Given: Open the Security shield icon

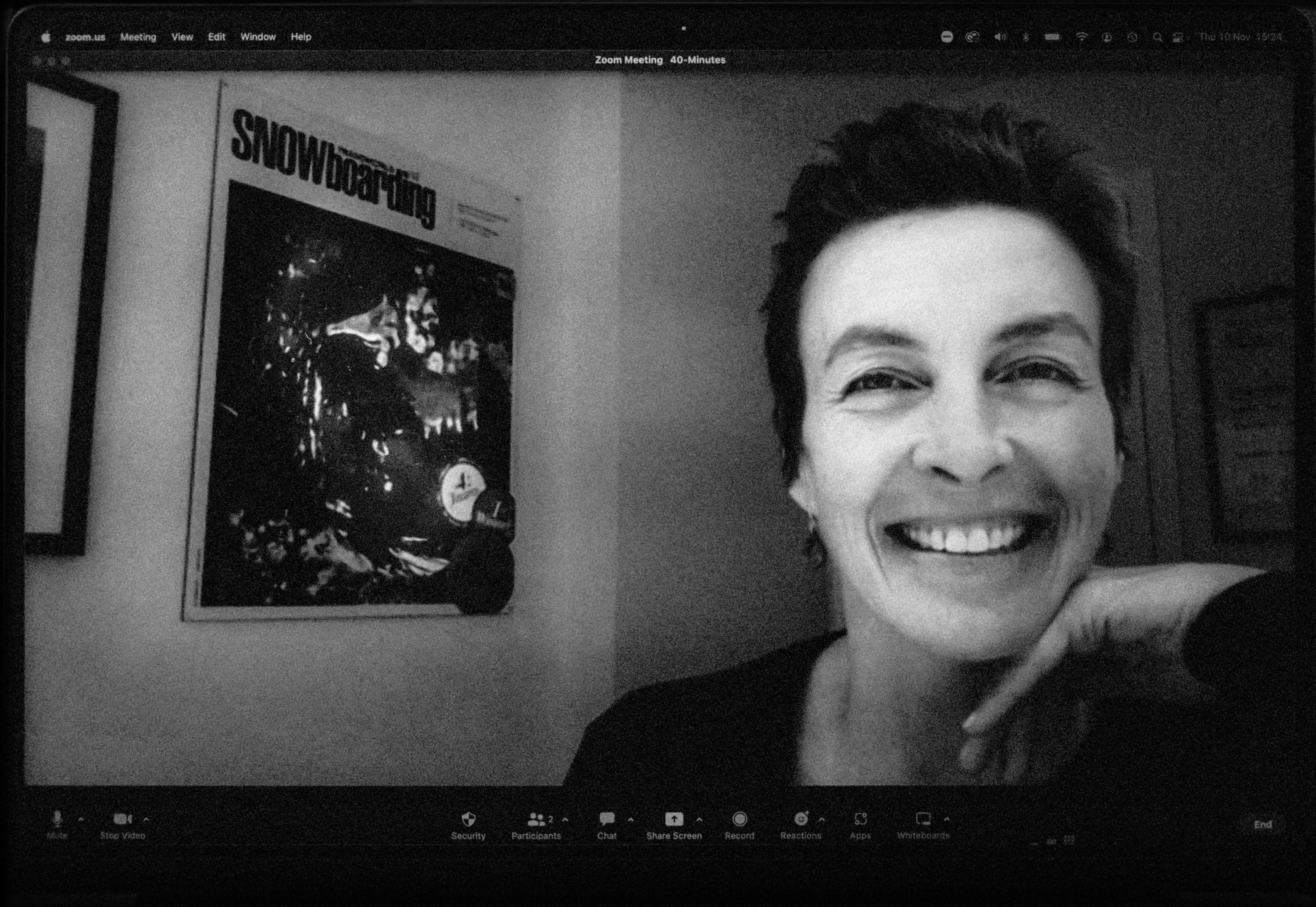Looking at the screenshot, I should (468, 819).
